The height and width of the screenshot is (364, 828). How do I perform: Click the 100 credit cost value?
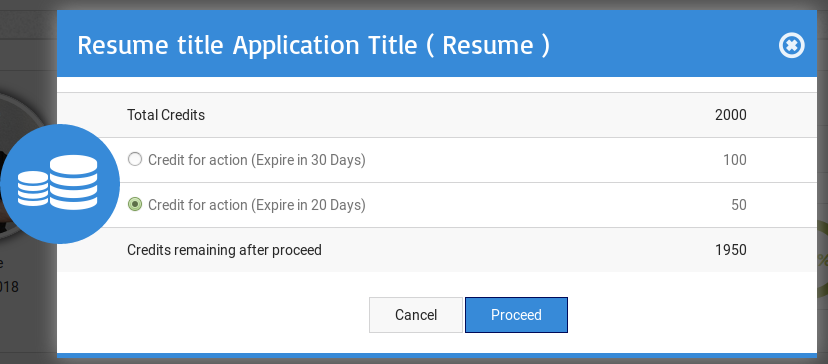735,160
